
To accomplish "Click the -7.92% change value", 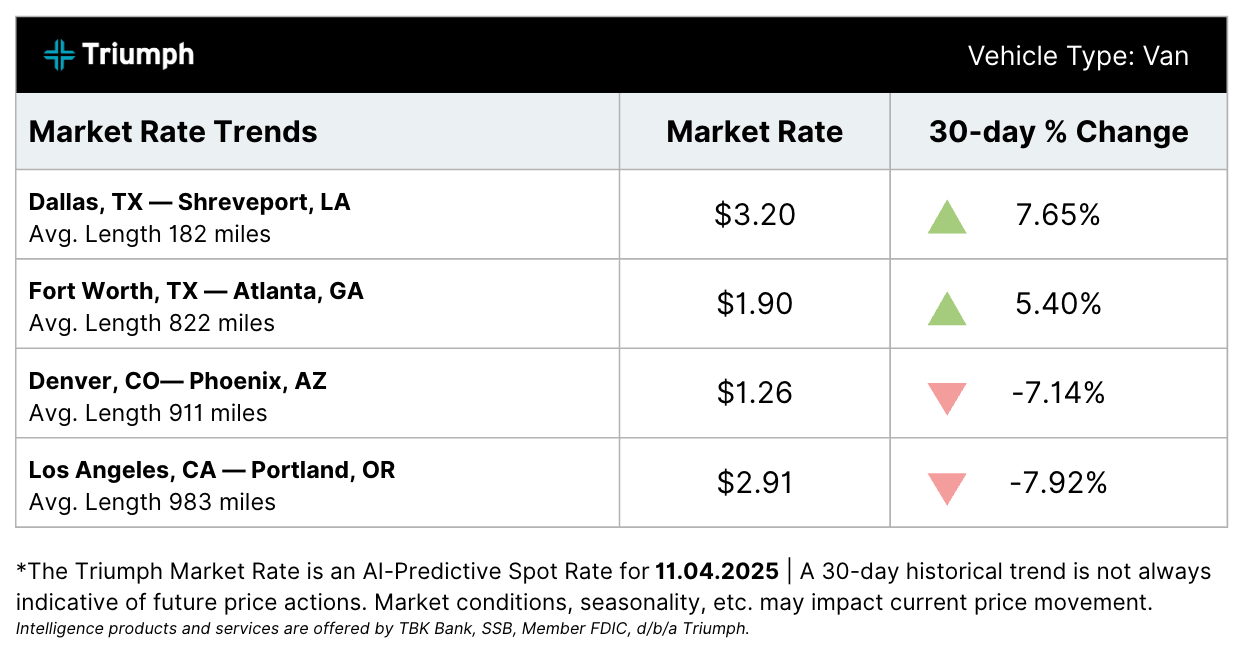I will point(1058,483).
